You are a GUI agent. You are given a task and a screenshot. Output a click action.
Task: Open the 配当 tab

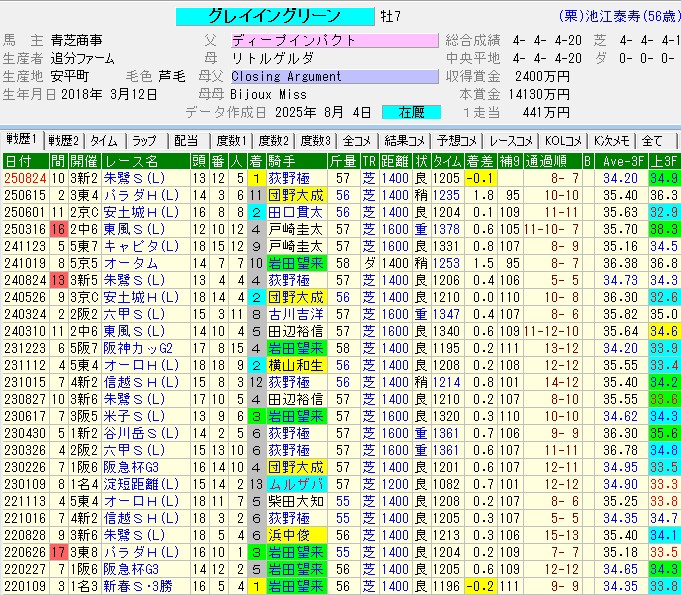(x=185, y=140)
